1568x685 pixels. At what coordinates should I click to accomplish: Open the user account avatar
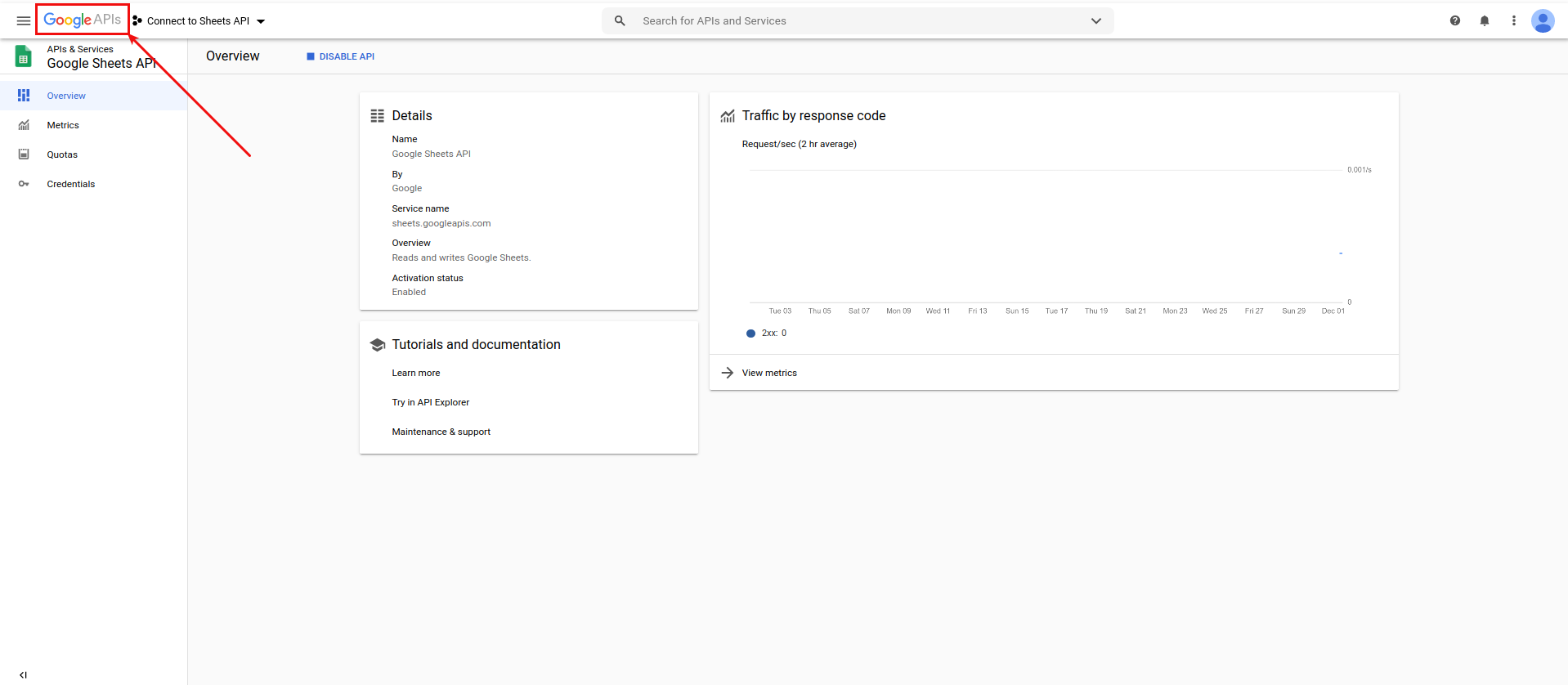tap(1543, 20)
